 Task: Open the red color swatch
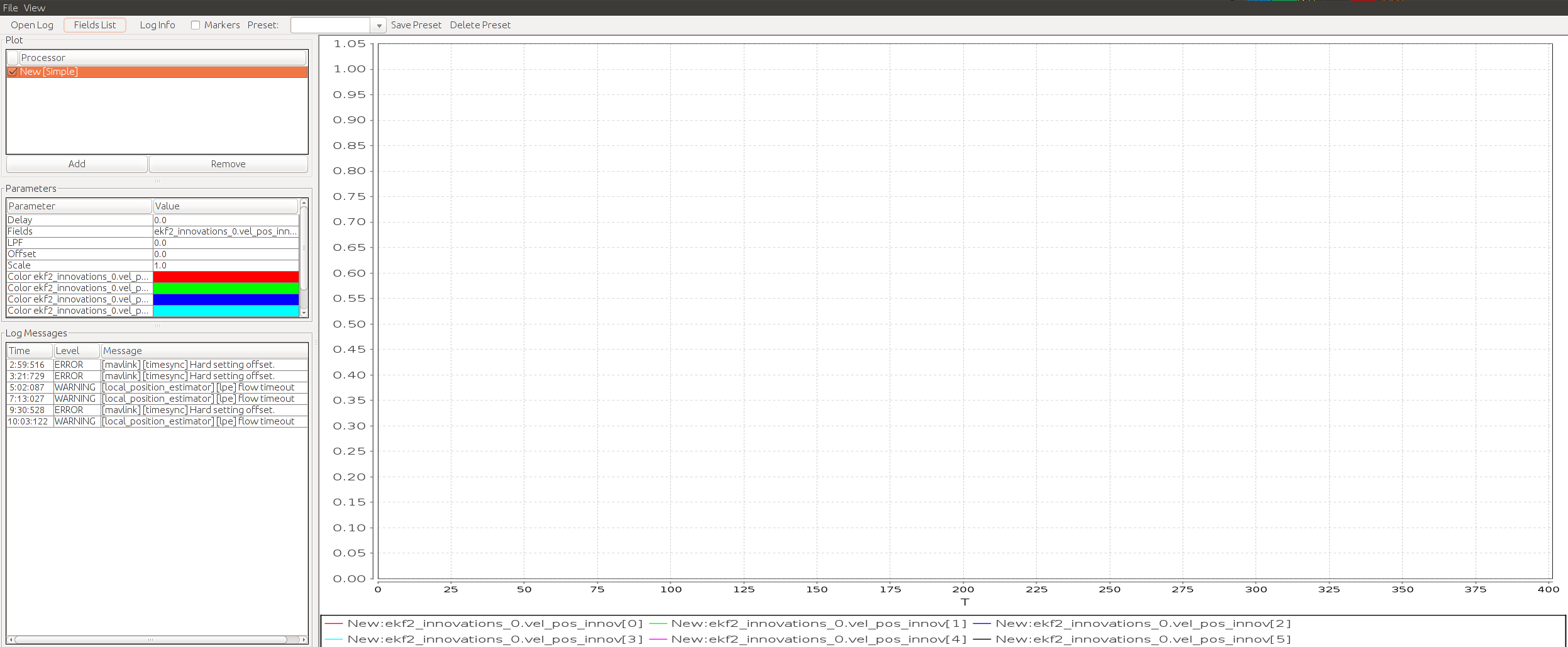click(226, 277)
